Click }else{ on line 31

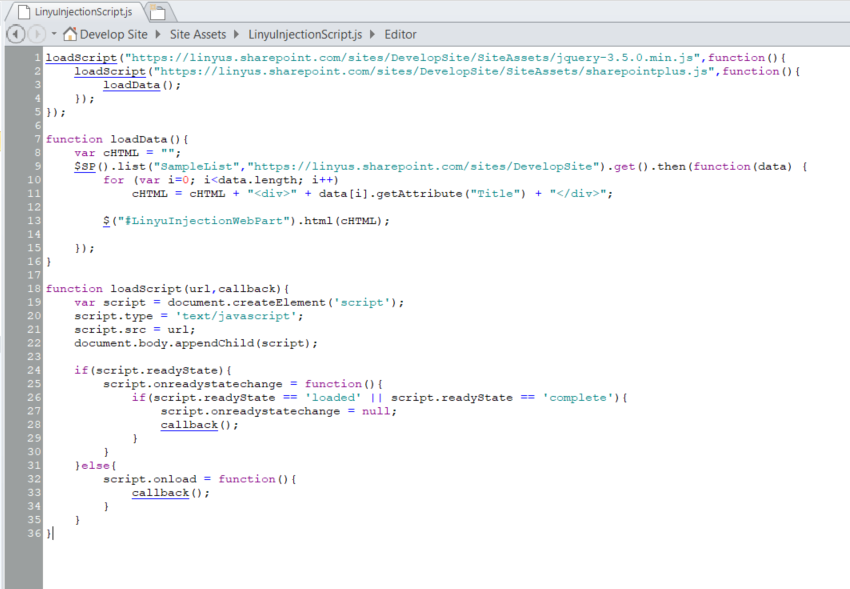coord(96,465)
